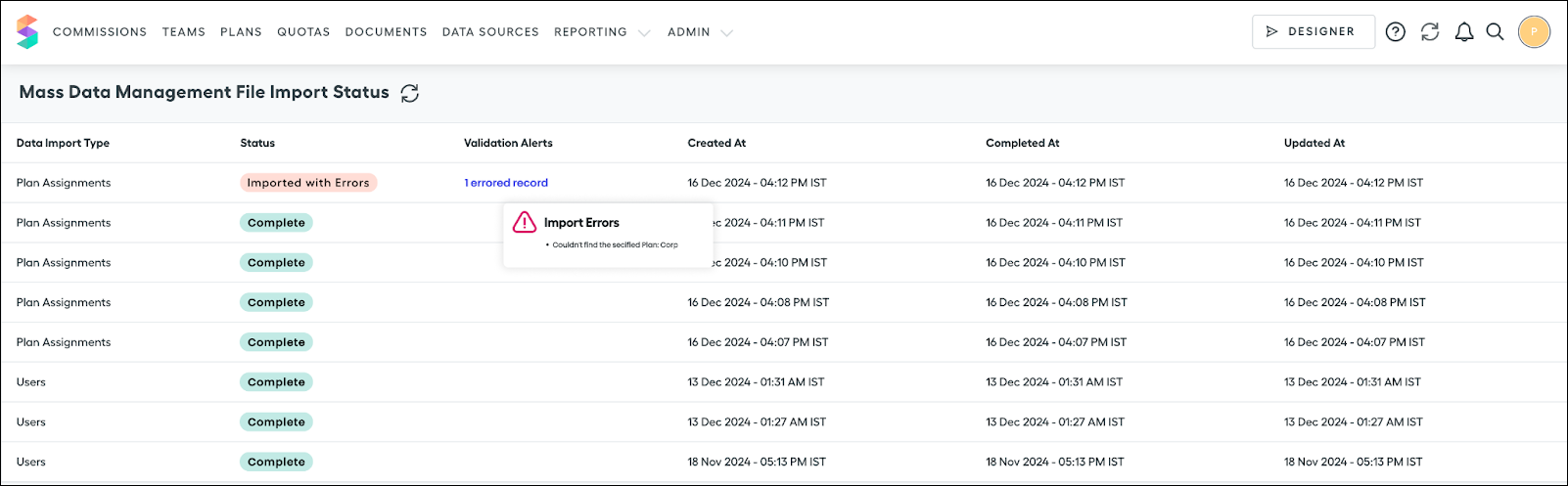Image resolution: width=1568 pixels, height=486 pixels.
Task: Click Created At 16 Dec 2024 04:12 PM
Action: coord(757,183)
